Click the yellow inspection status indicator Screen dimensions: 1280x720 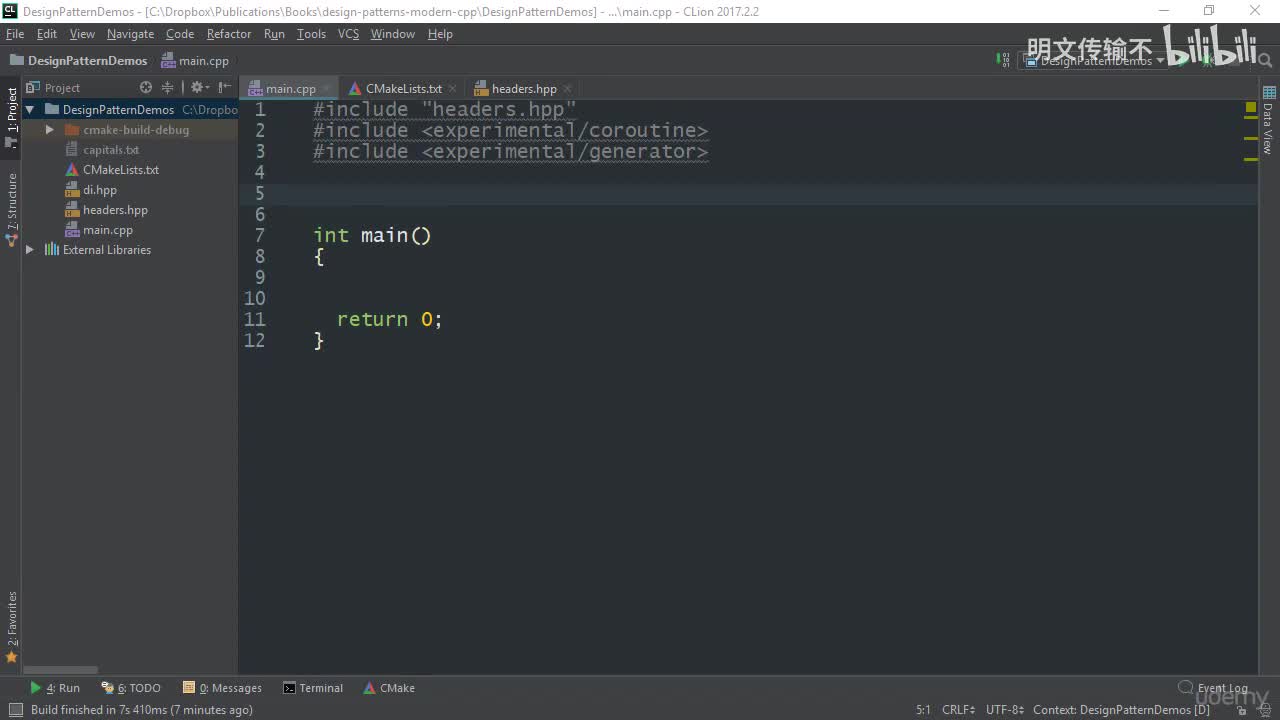(1251, 107)
